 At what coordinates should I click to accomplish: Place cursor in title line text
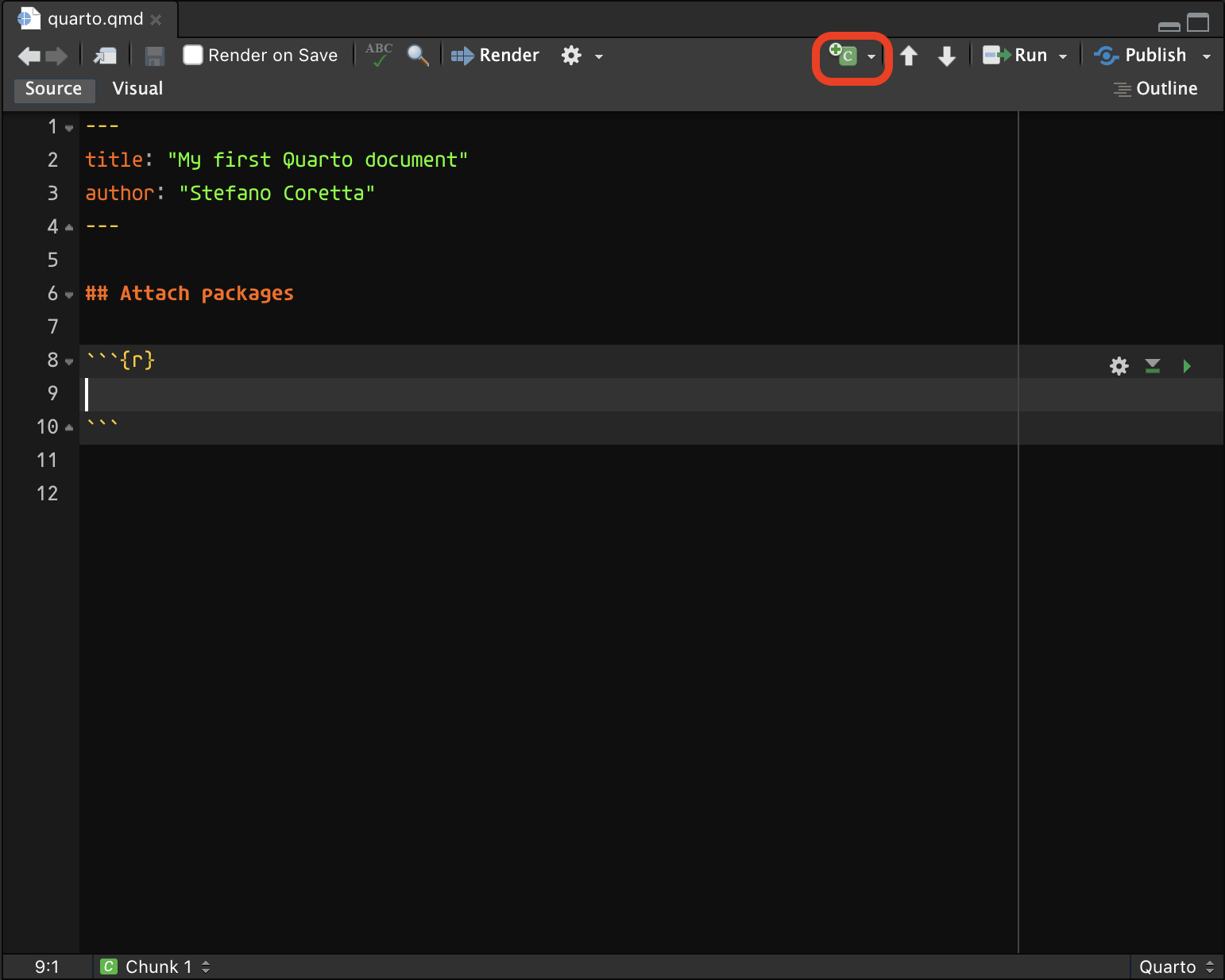click(x=276, y=160)
